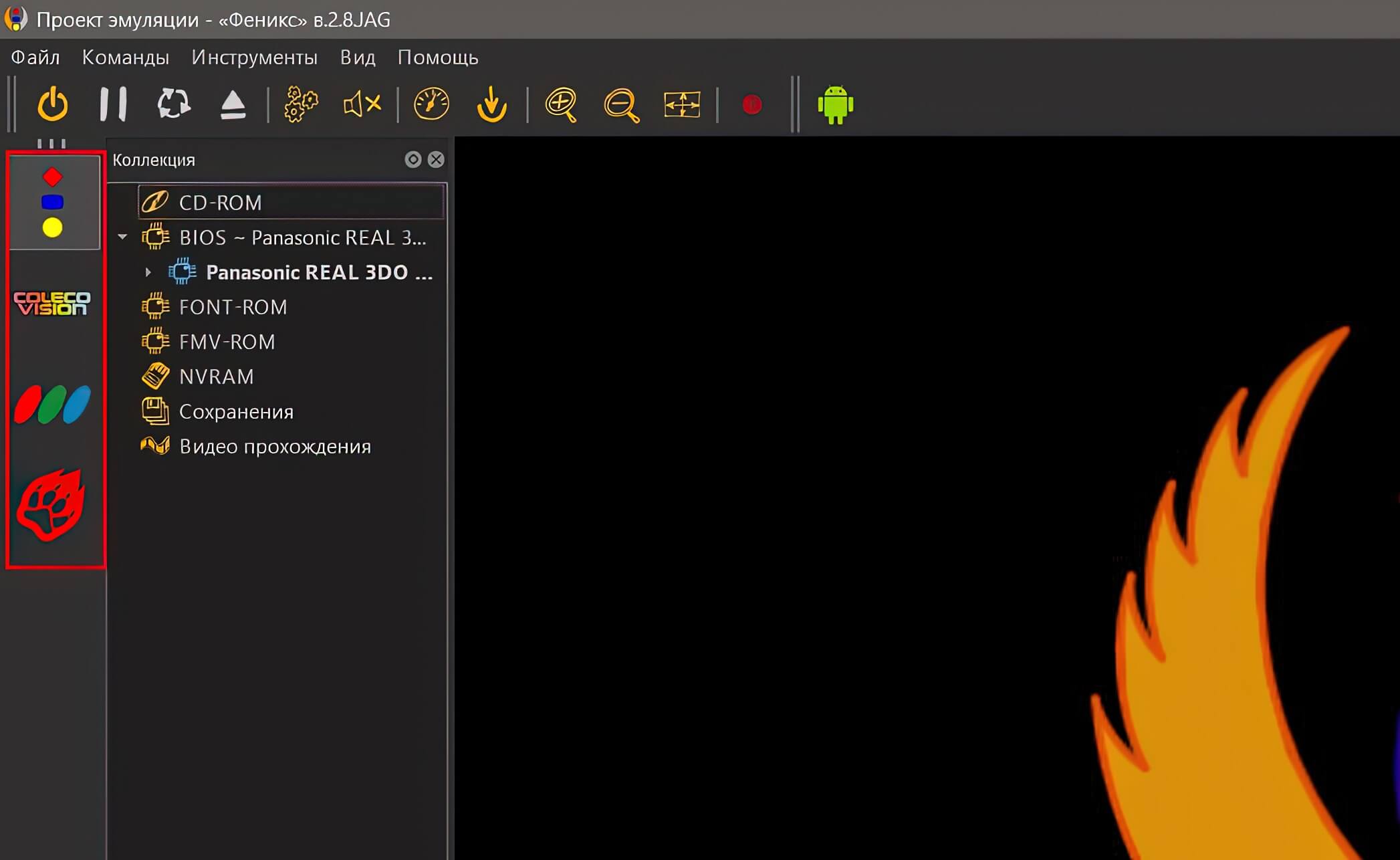
Task: Open the Инструменты menu
Action: 254,58
